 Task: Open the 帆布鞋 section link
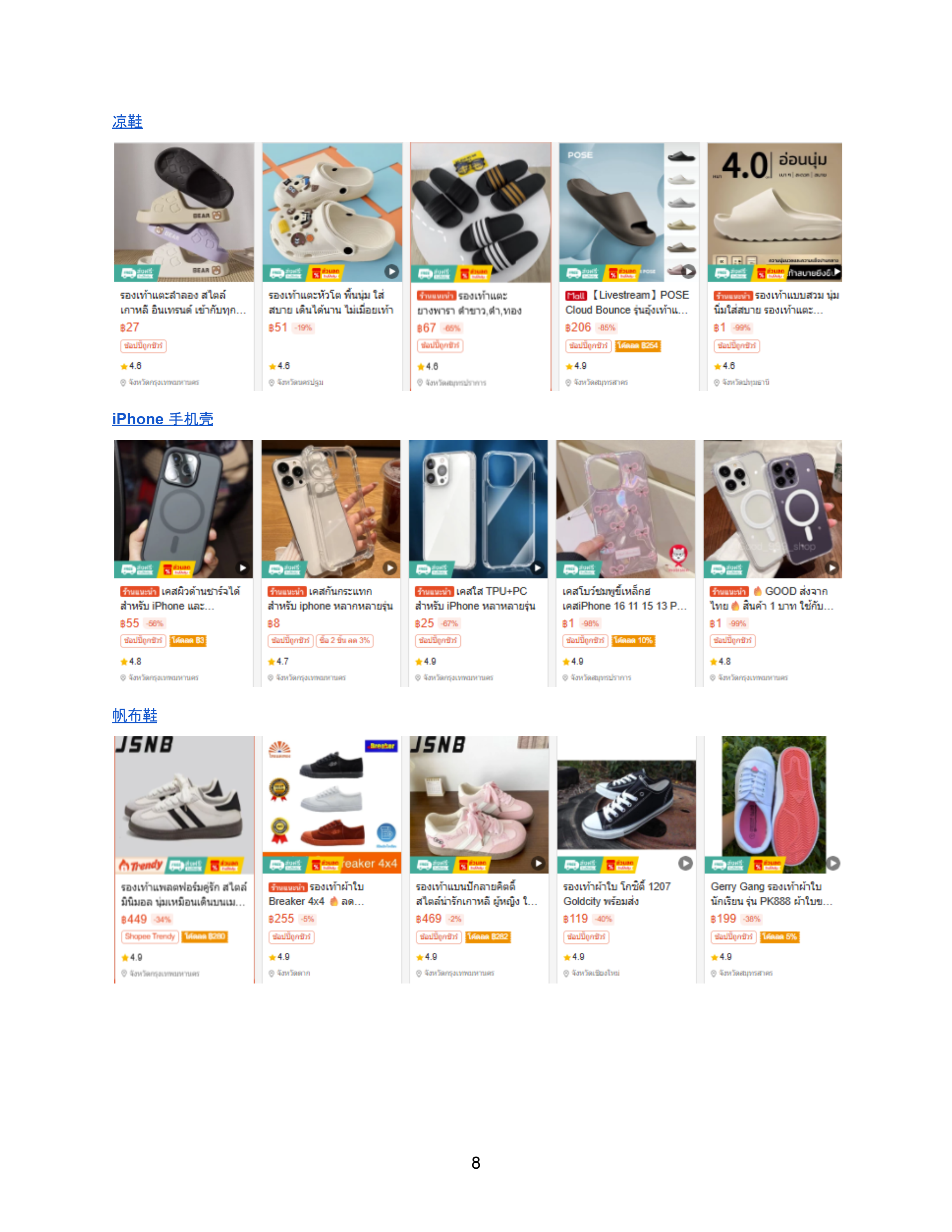pos(134,715)
